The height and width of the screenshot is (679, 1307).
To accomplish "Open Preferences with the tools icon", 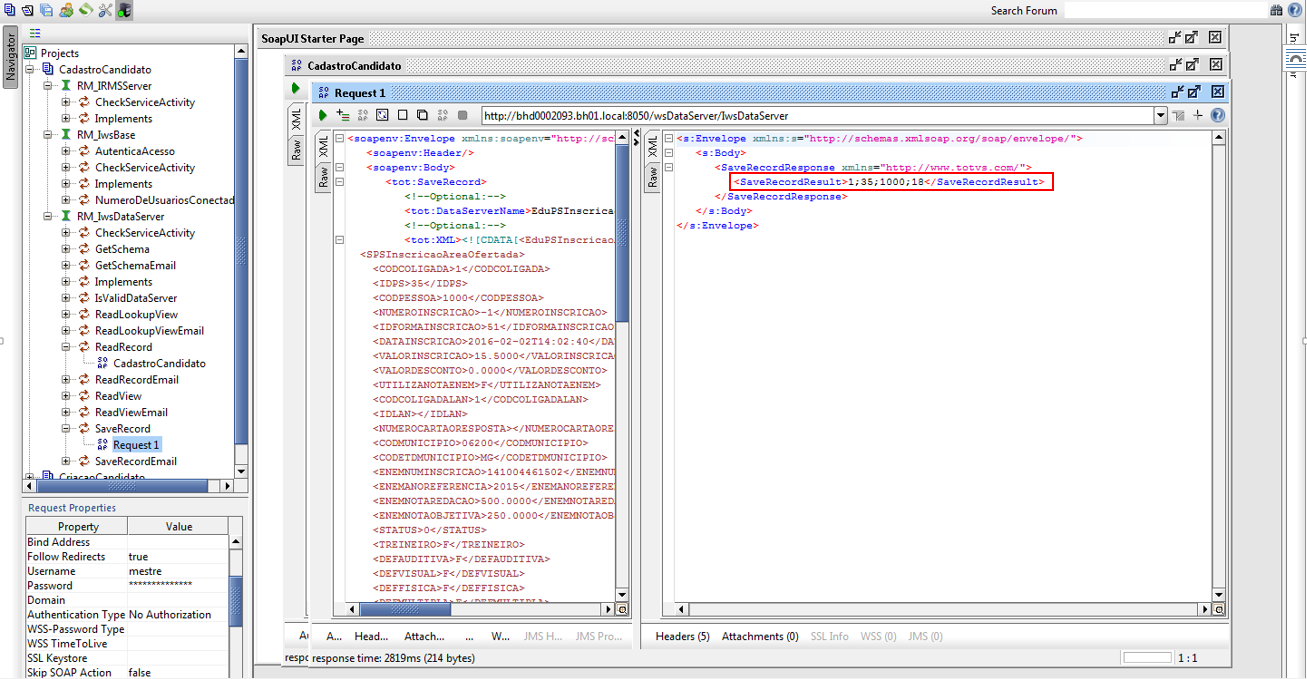I will coord(105,10).
